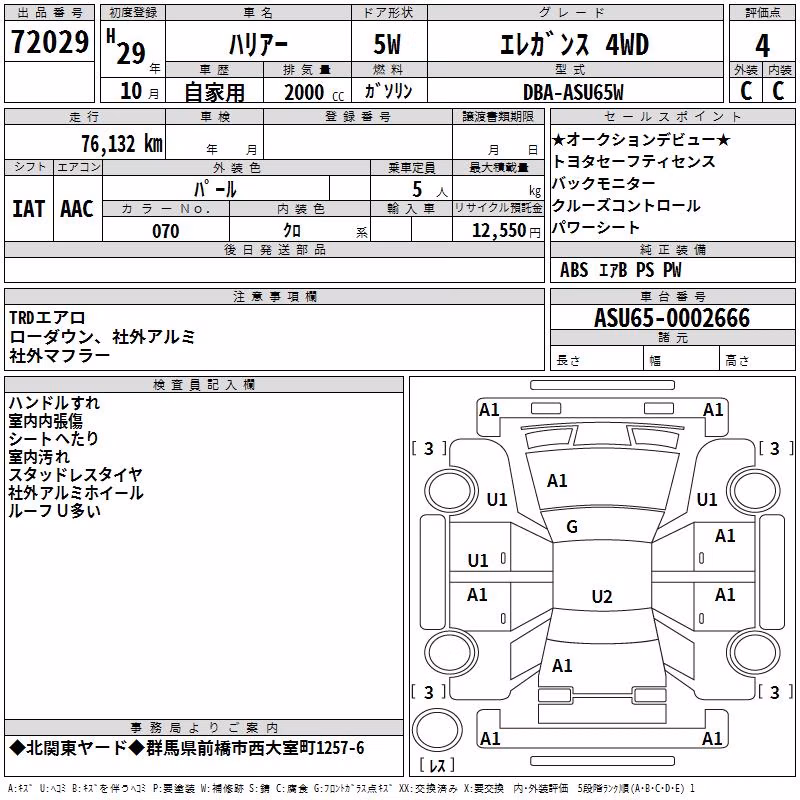
Task: Click the model code DBA-ASU65W
Action: coord(573,92)
